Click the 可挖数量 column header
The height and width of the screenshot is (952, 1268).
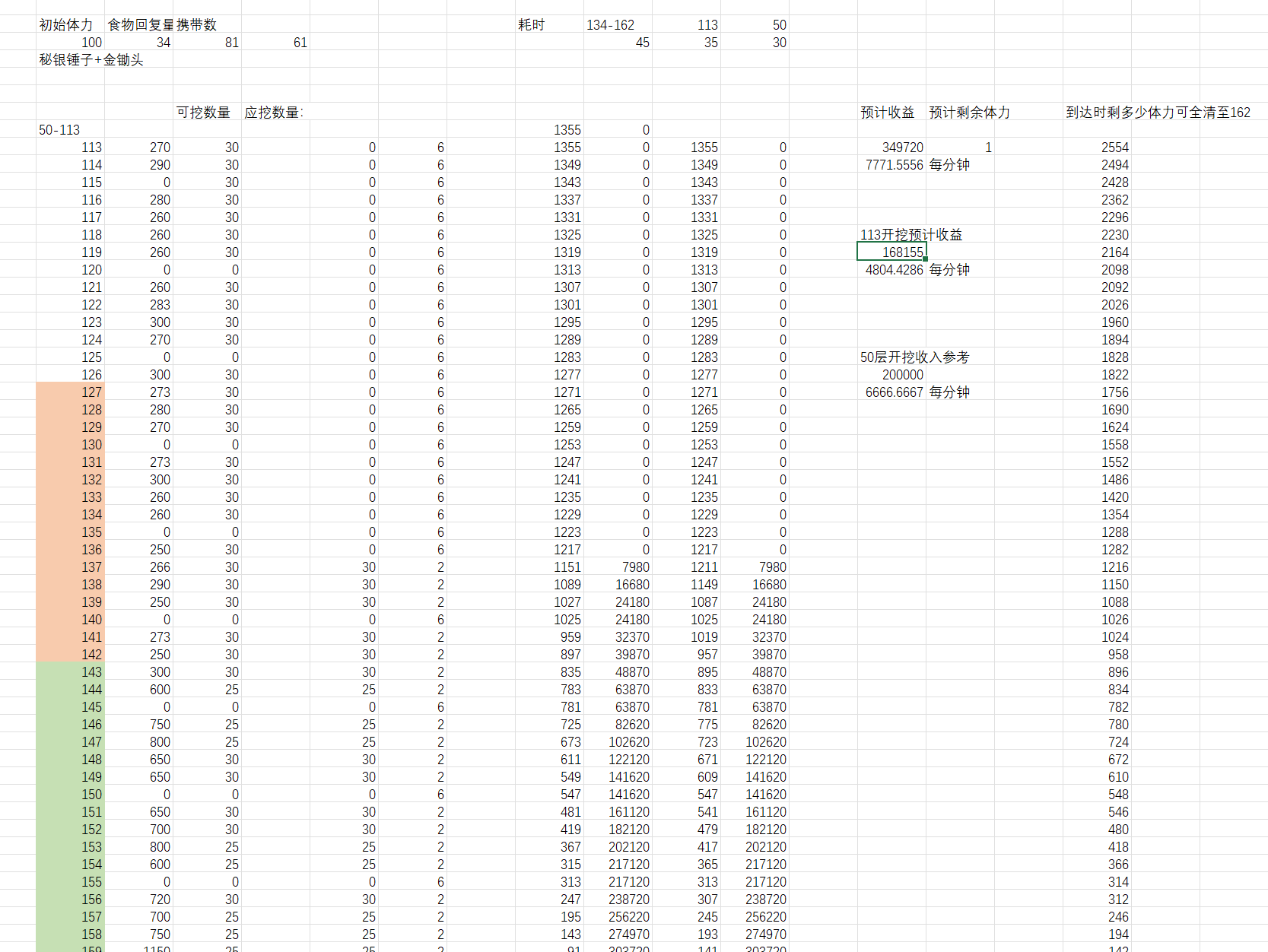pyautogui.click(x=207, y=112)
